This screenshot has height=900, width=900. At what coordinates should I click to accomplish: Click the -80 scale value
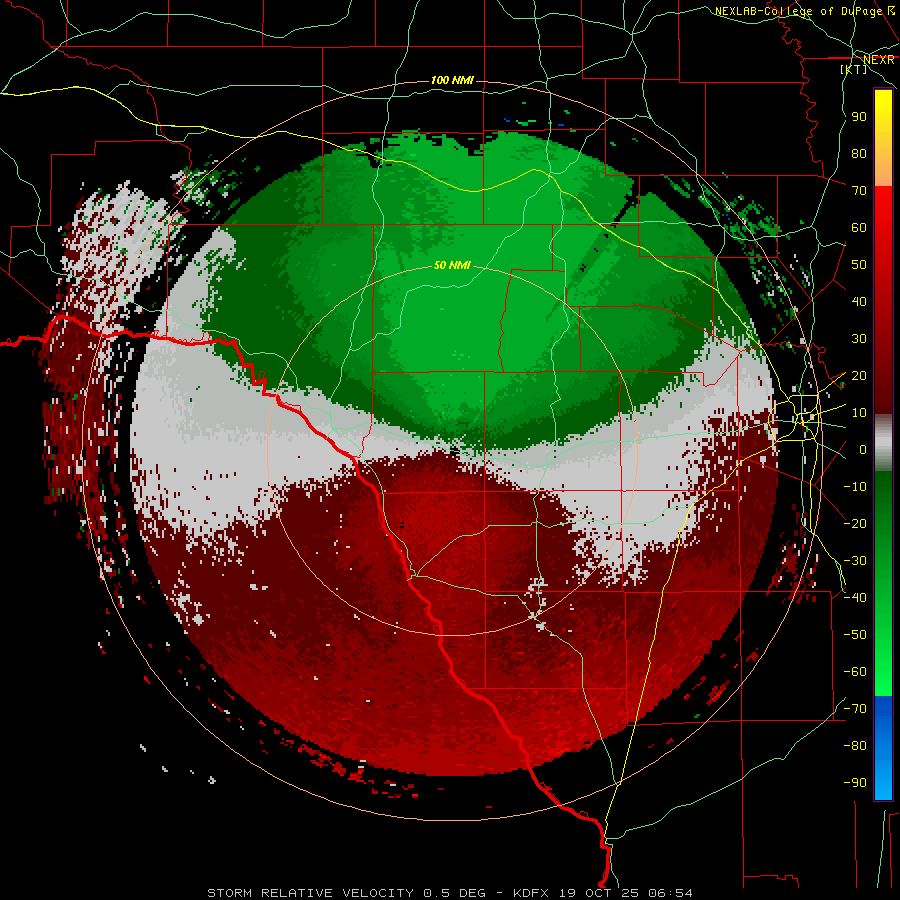[855, 746]
